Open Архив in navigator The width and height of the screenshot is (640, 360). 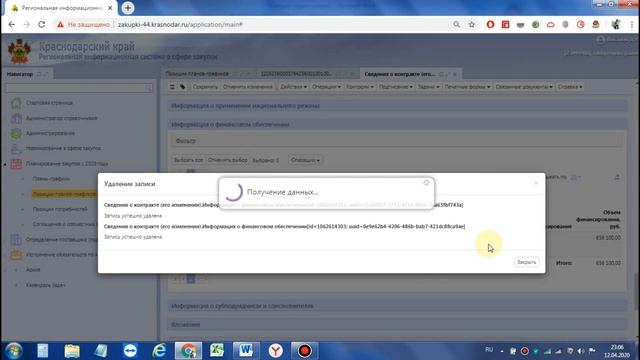(x=33, y=269)
